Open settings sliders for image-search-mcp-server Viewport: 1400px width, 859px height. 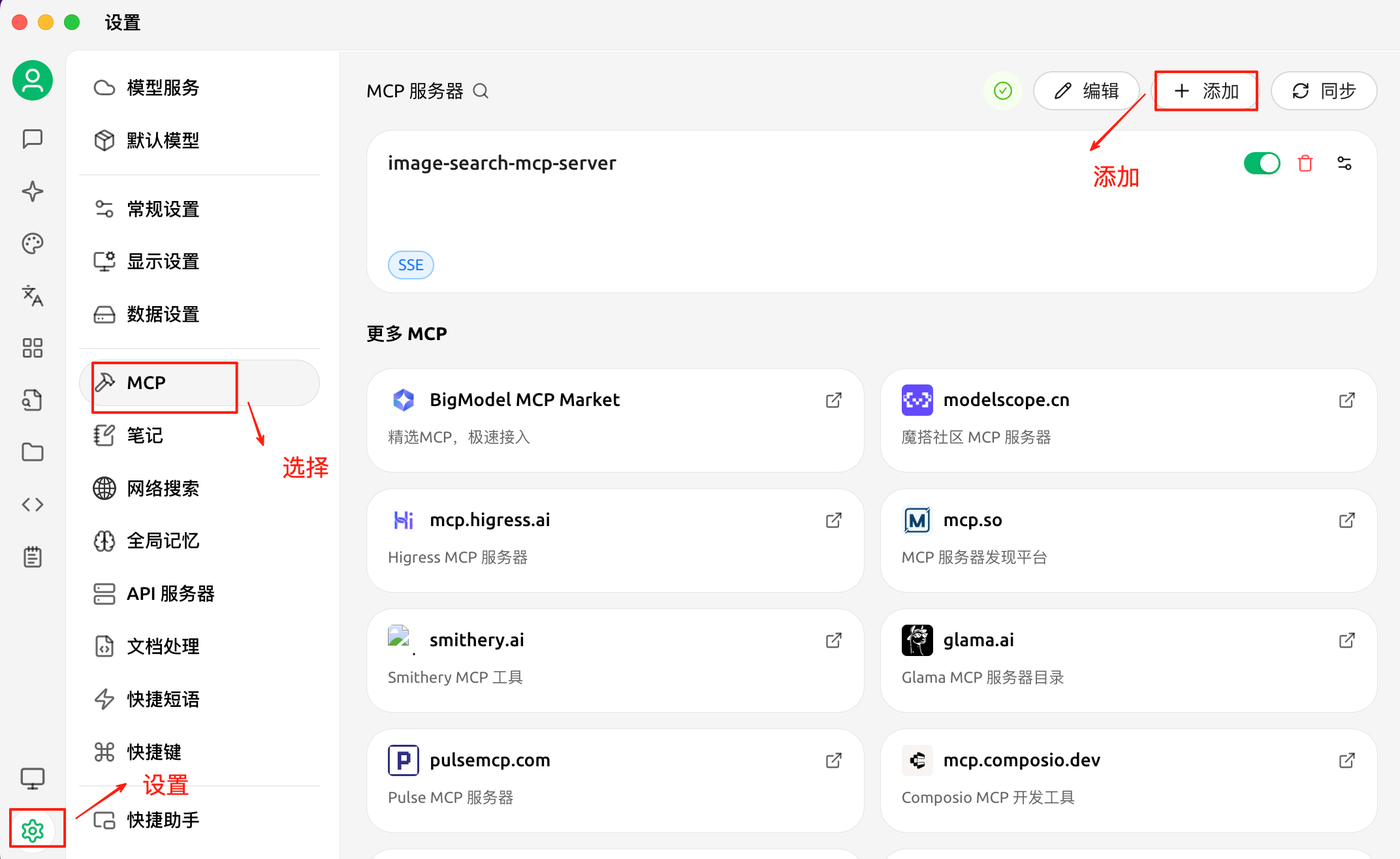(x=1344, y=163)
